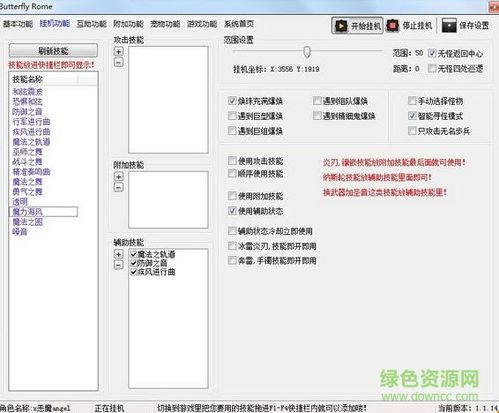Enable 只攻击无名步兵 checkbox
This screenshot has height=413, width=499.
point(412,131)
